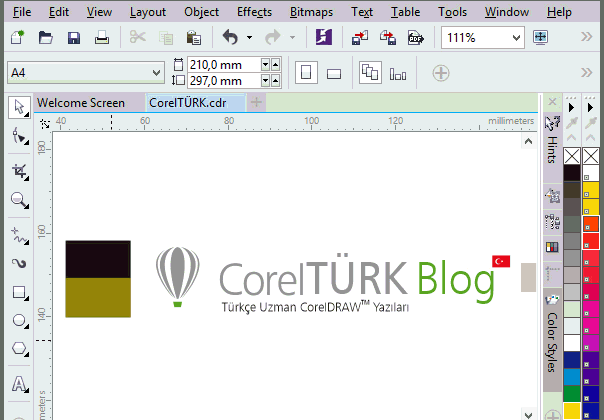This screenshot has height=420, width=604.
Task: Select the Freehand curve tool
Action: 19,235
